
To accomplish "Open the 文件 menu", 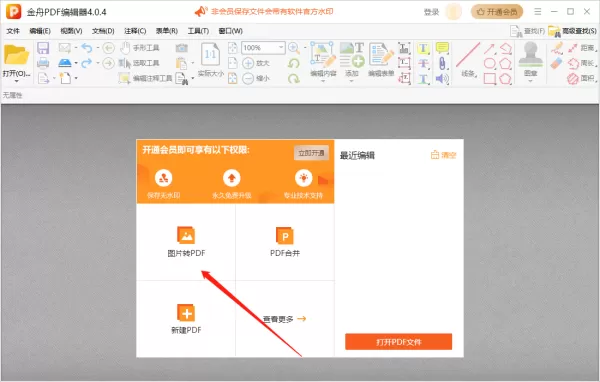I will [x=13, y=31].
